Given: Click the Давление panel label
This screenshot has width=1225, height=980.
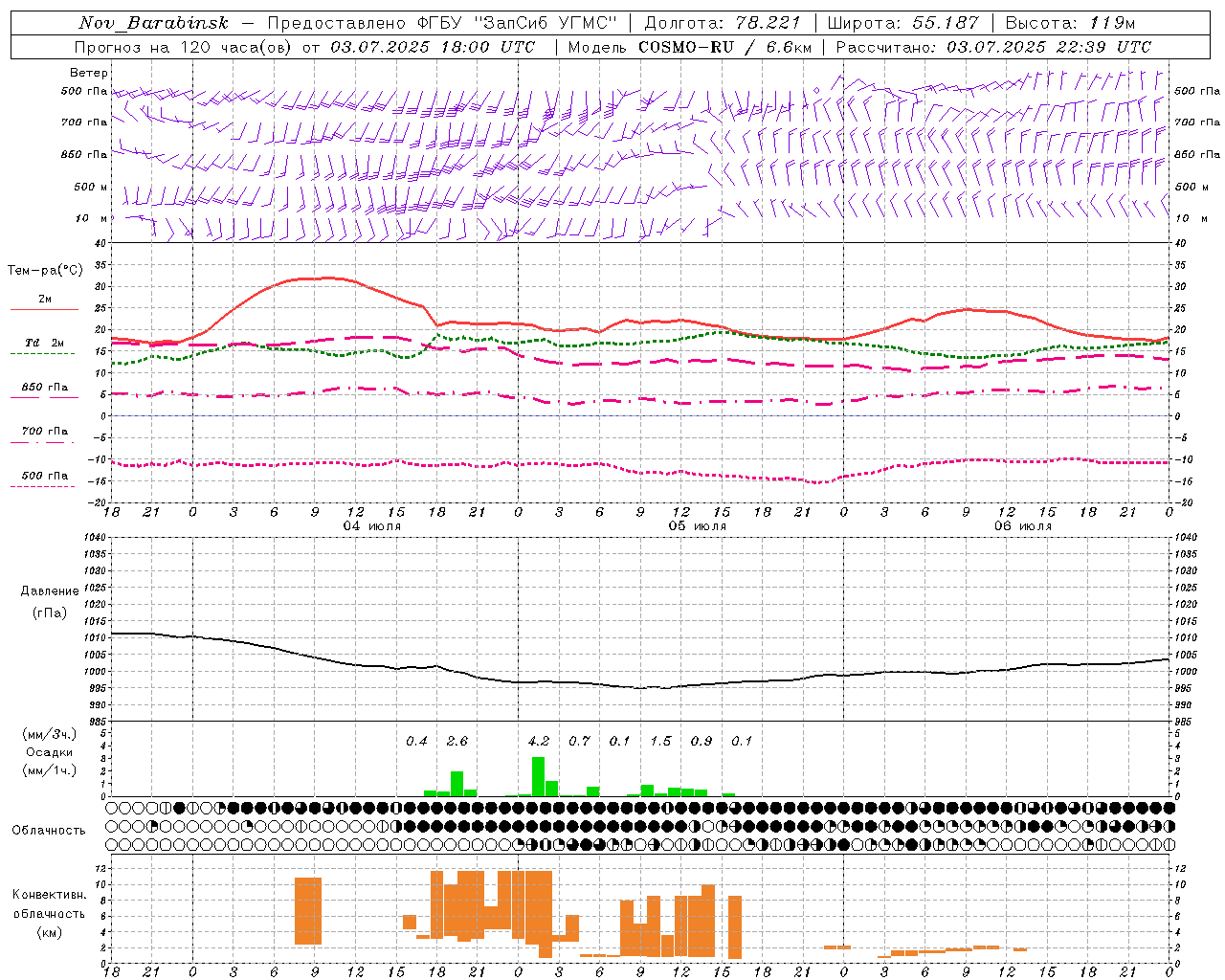Looking at the screenshot, I should coord(50,591).
